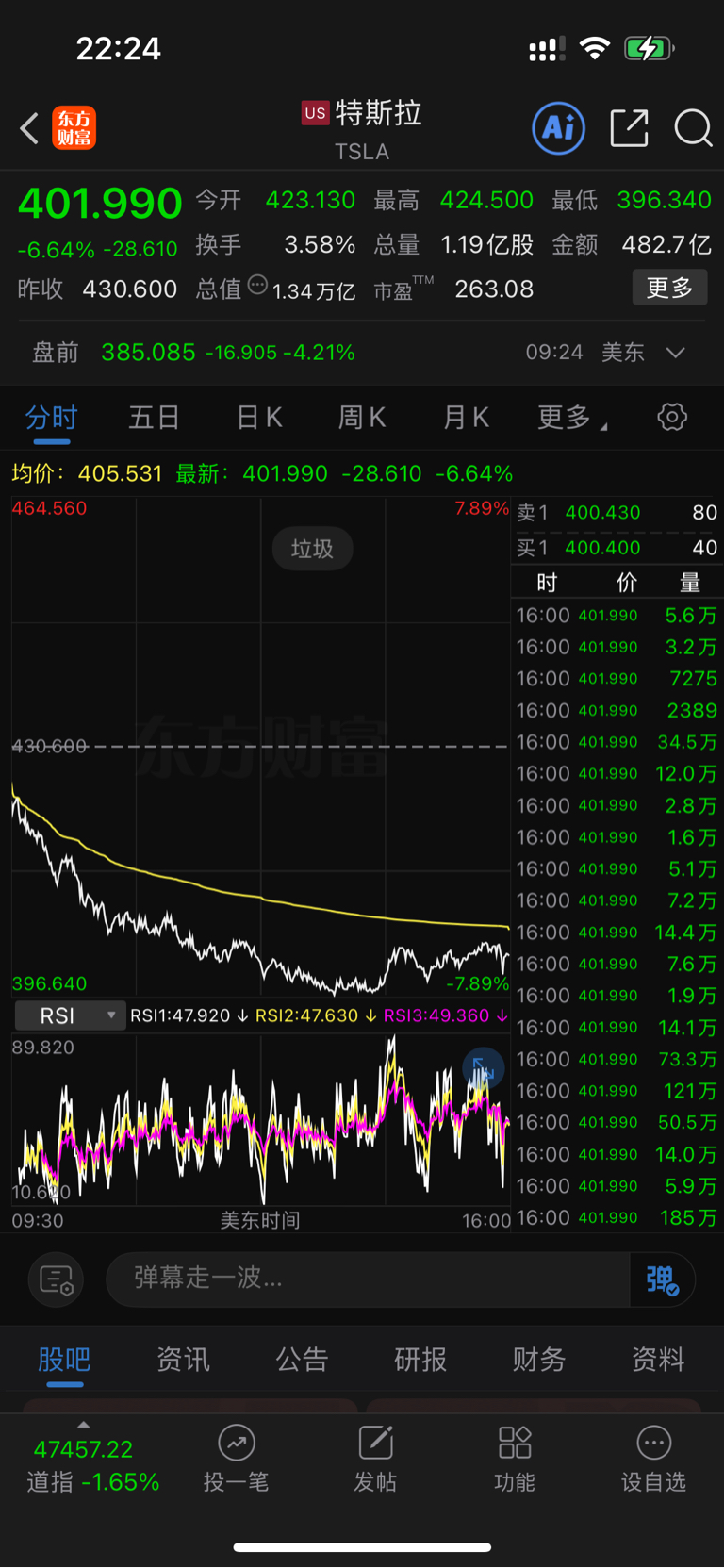Image resolution: width=724 pixels, height=1568 pixels.
Task: Tap the 总值 info bubble icon
Action: (257, 285)
